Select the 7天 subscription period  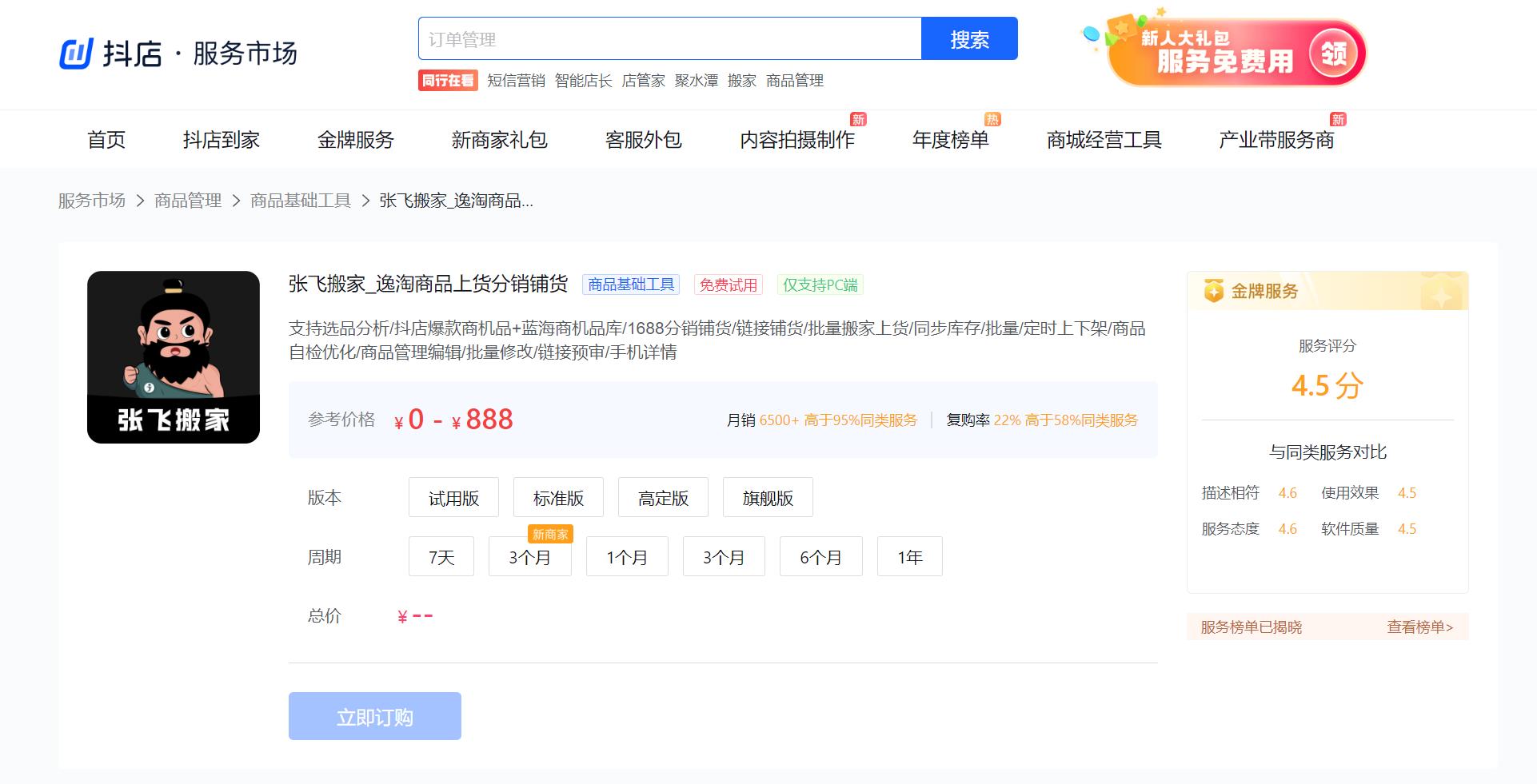441,556
